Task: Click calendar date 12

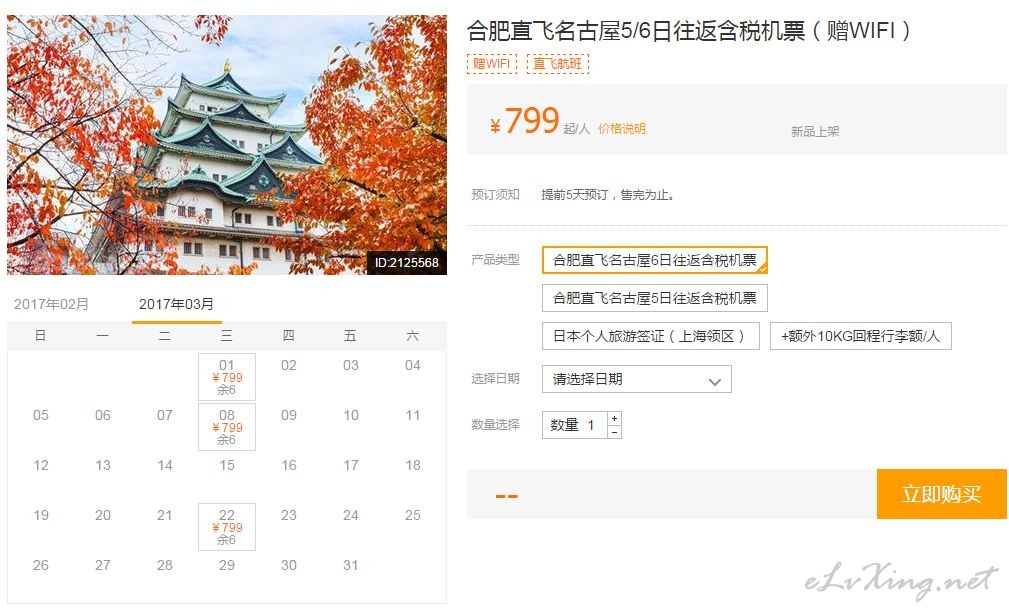Action: 41,465
